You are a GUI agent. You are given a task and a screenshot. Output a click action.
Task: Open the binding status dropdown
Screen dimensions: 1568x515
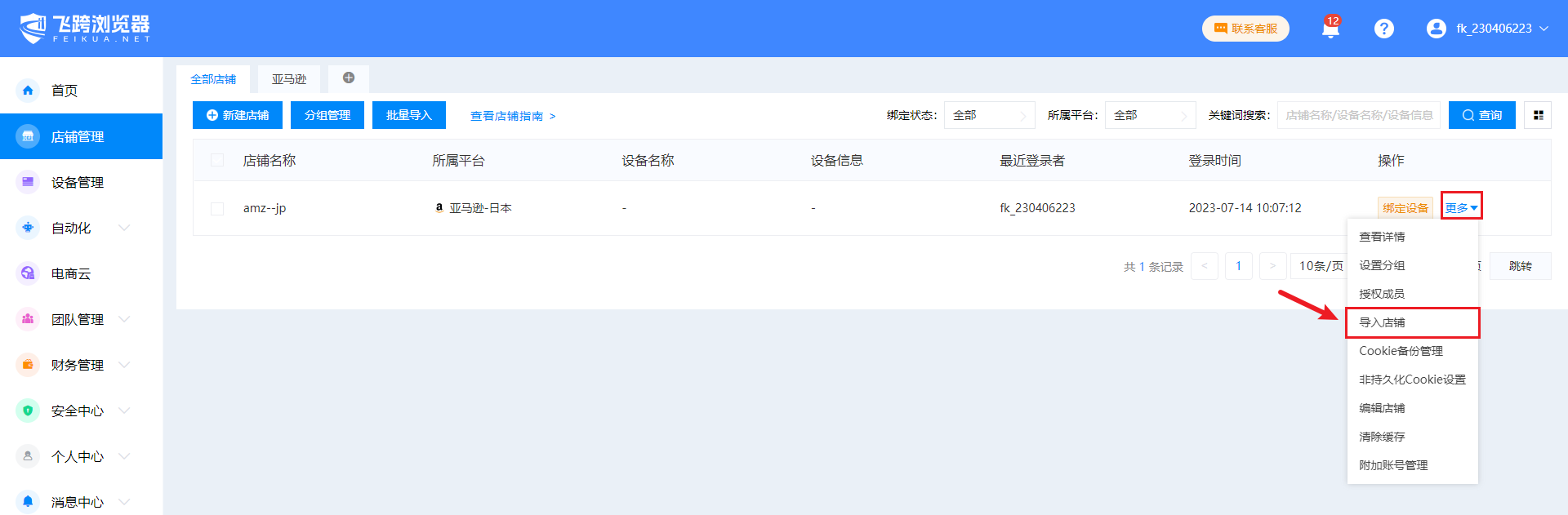(x=989, y=115)
